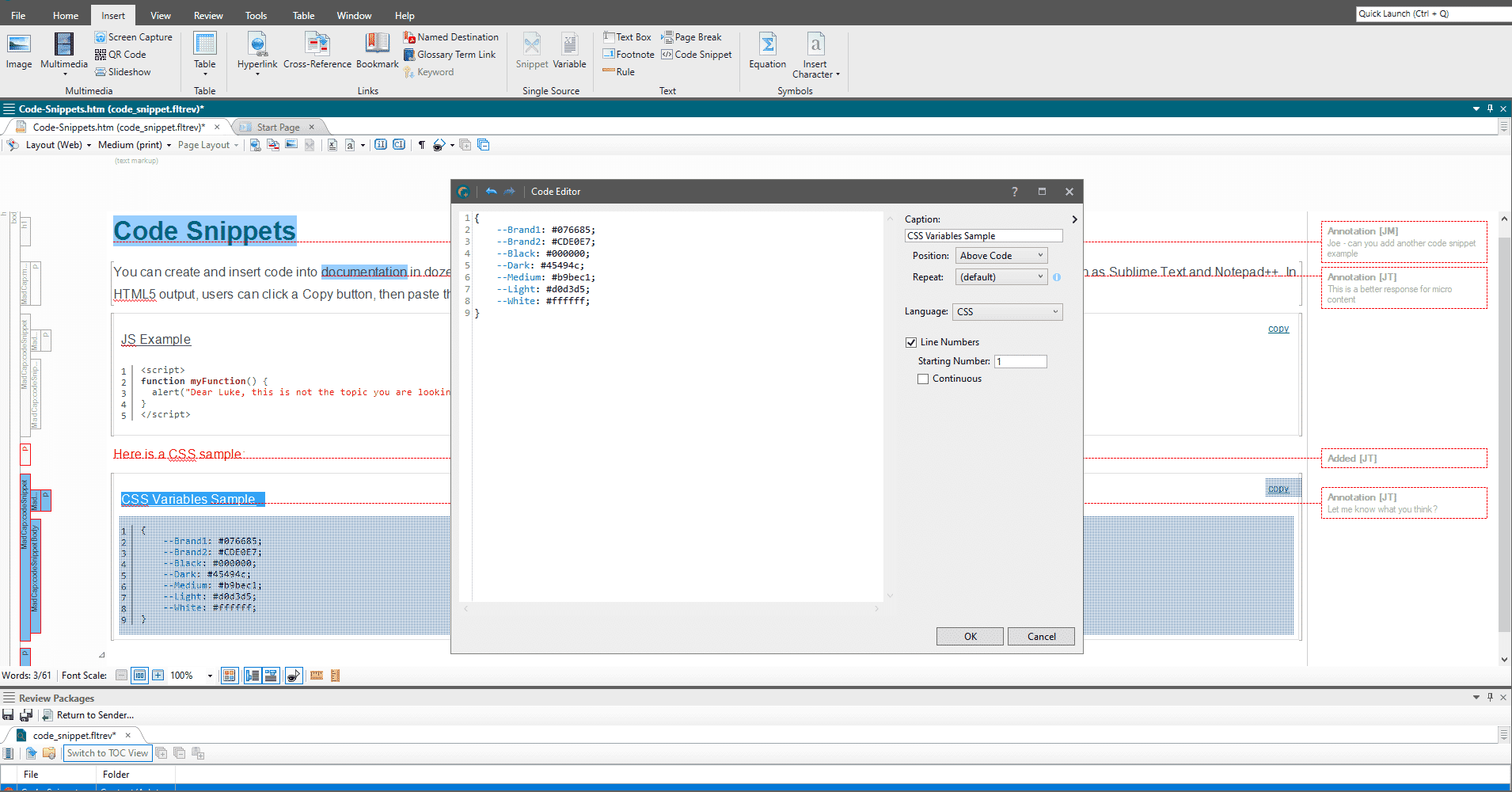The height and width of the screenshot is (792, 1512).
Task: Click the Repeat info icon
Action: [1057, 277]
